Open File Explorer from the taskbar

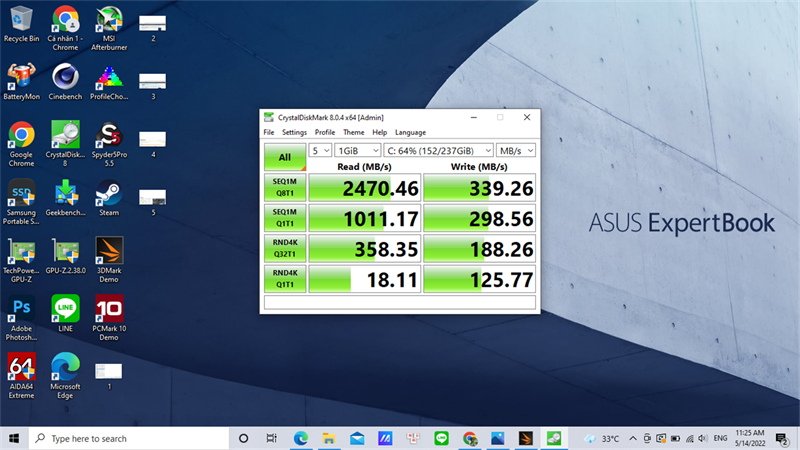click(329, 438)
